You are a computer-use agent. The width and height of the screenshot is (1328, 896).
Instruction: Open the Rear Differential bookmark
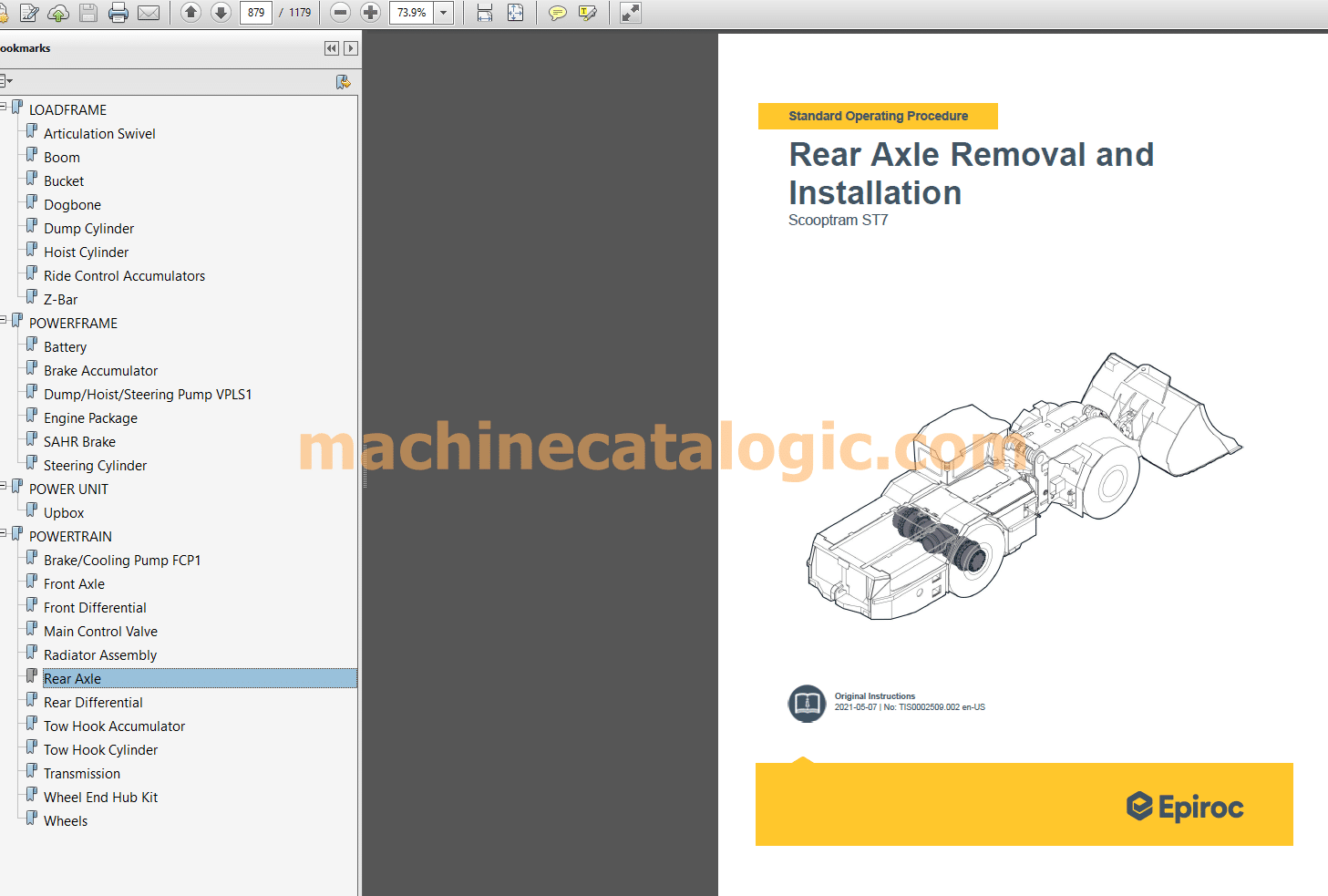(x=93, y=703)
